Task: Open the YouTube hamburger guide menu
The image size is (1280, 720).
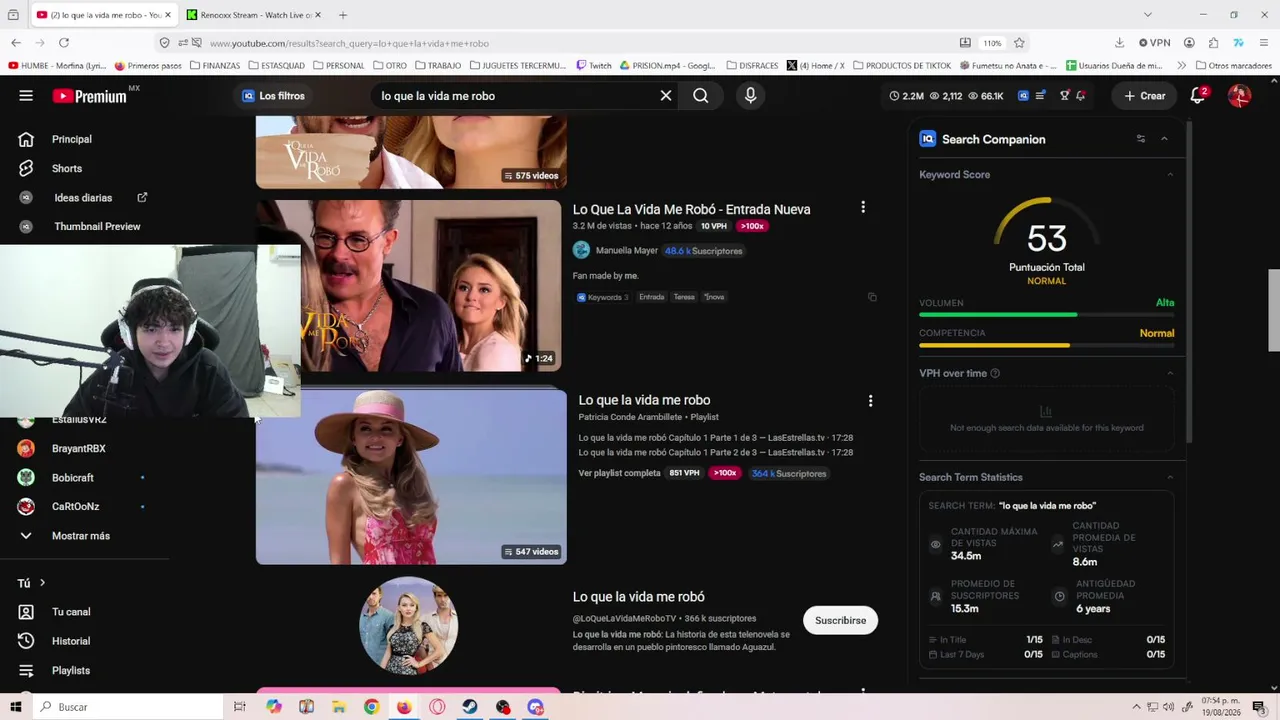Action: pyautogui.click(x=26, y=96)
